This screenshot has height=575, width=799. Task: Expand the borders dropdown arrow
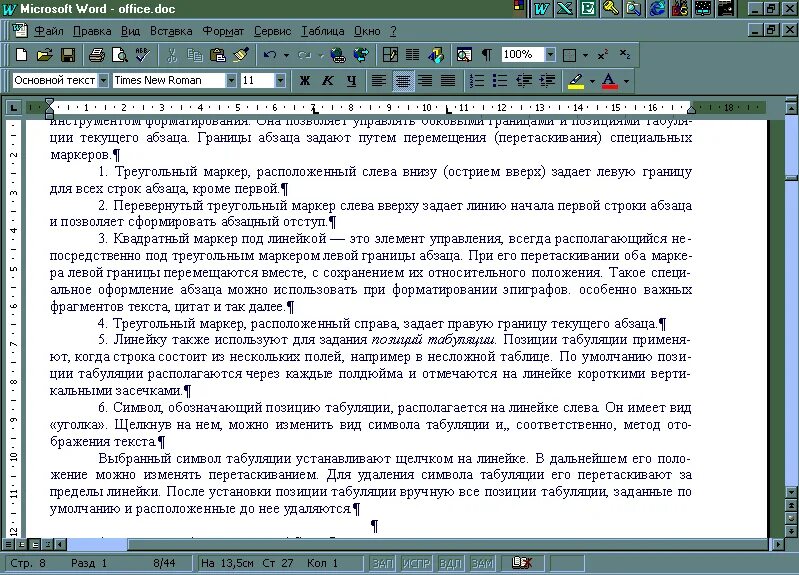coord(585,55)
